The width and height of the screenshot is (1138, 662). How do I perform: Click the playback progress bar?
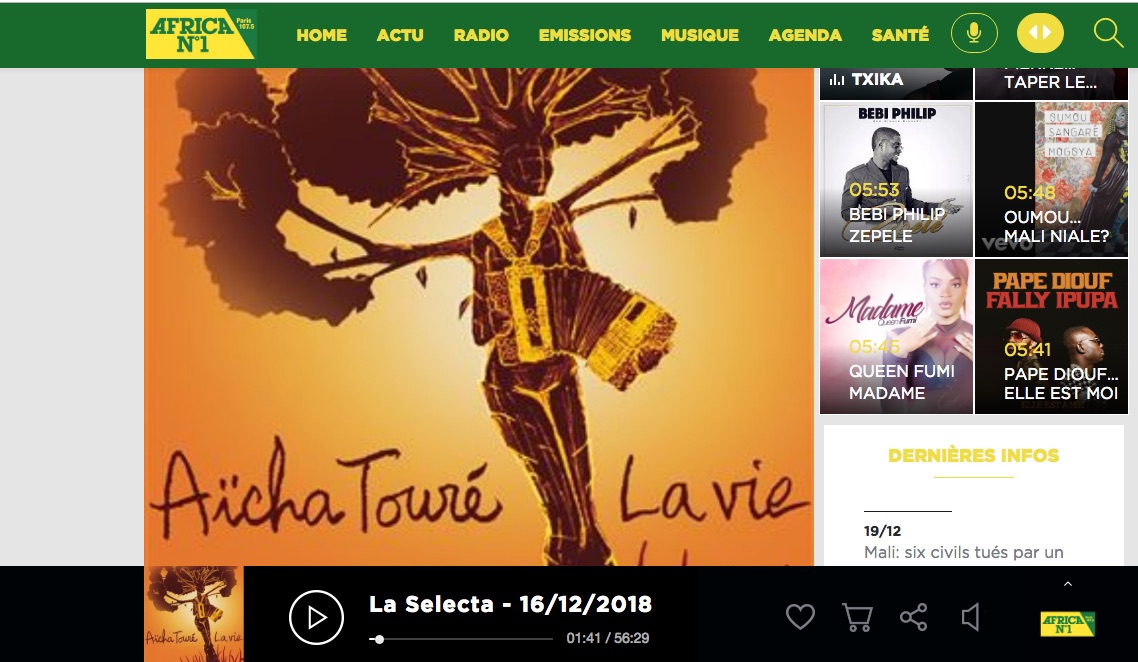point(461,639)
